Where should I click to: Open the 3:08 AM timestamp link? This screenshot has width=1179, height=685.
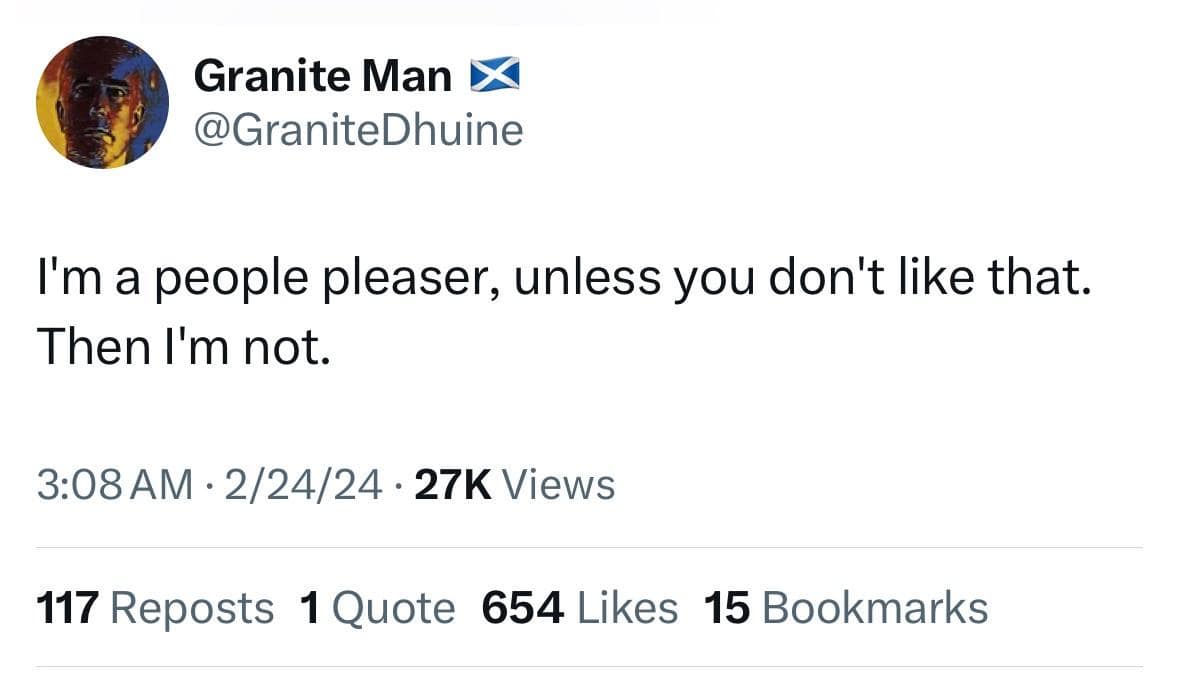pyautogui.click(x=114, y=485)
